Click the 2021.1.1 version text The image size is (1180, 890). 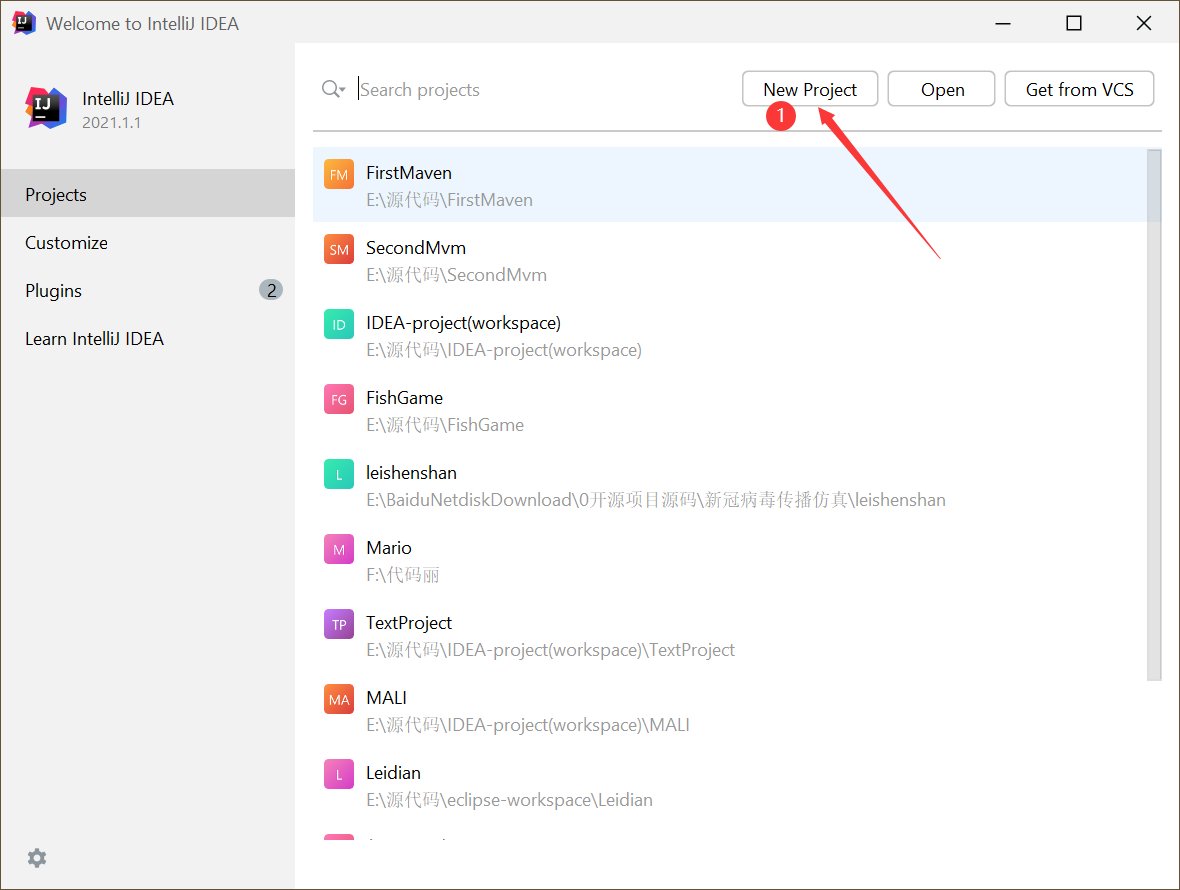111,123
